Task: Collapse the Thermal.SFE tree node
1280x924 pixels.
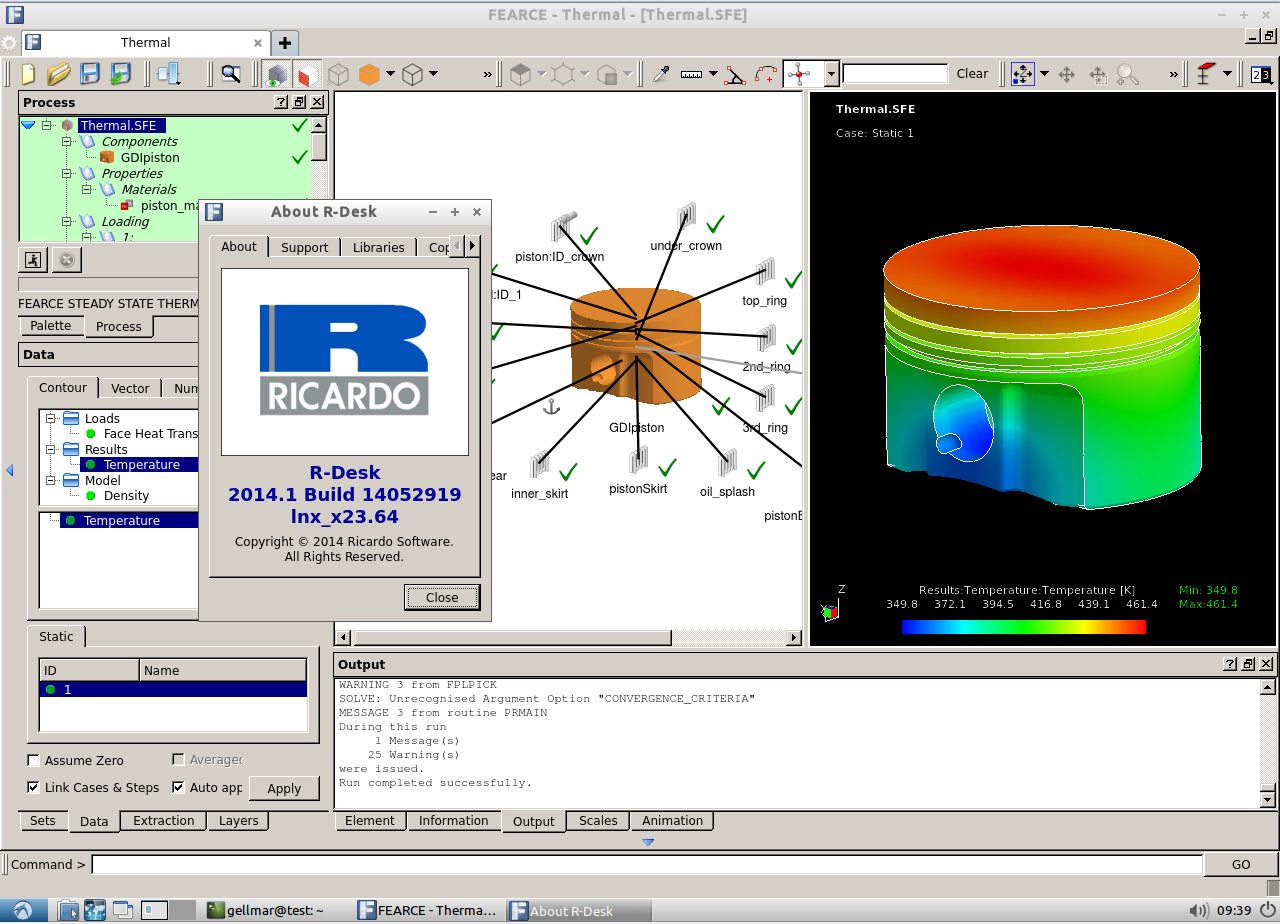Action: click(x=46, y=125)
